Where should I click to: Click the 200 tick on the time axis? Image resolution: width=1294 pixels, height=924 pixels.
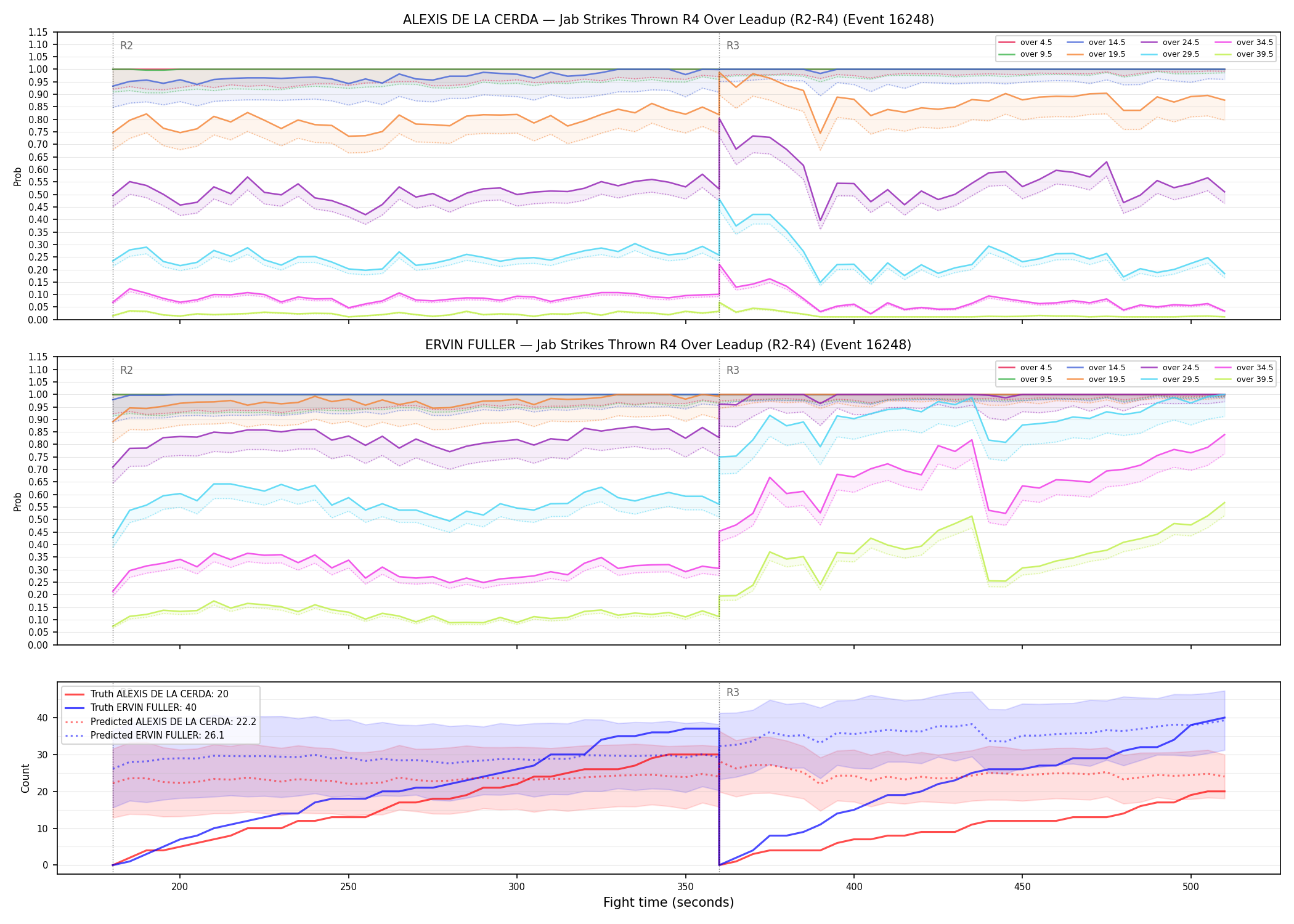(179, 887)
